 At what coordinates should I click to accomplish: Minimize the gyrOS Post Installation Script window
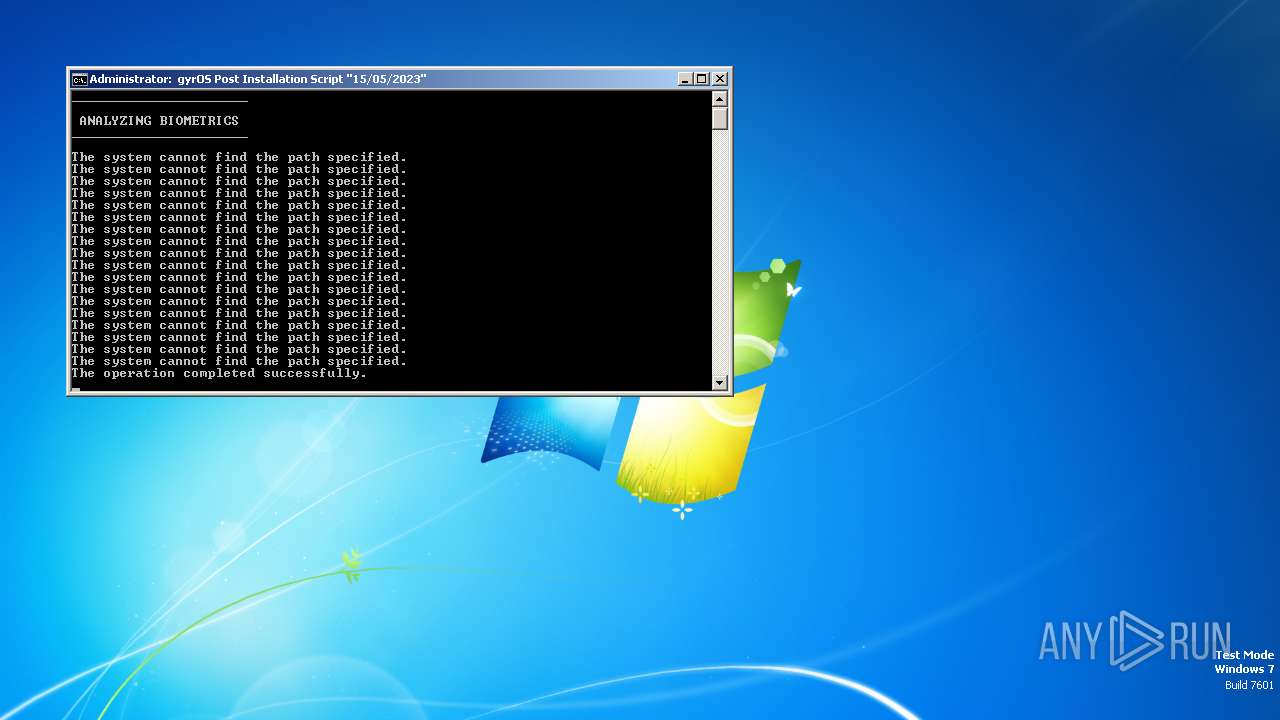(x=685, y=79)
